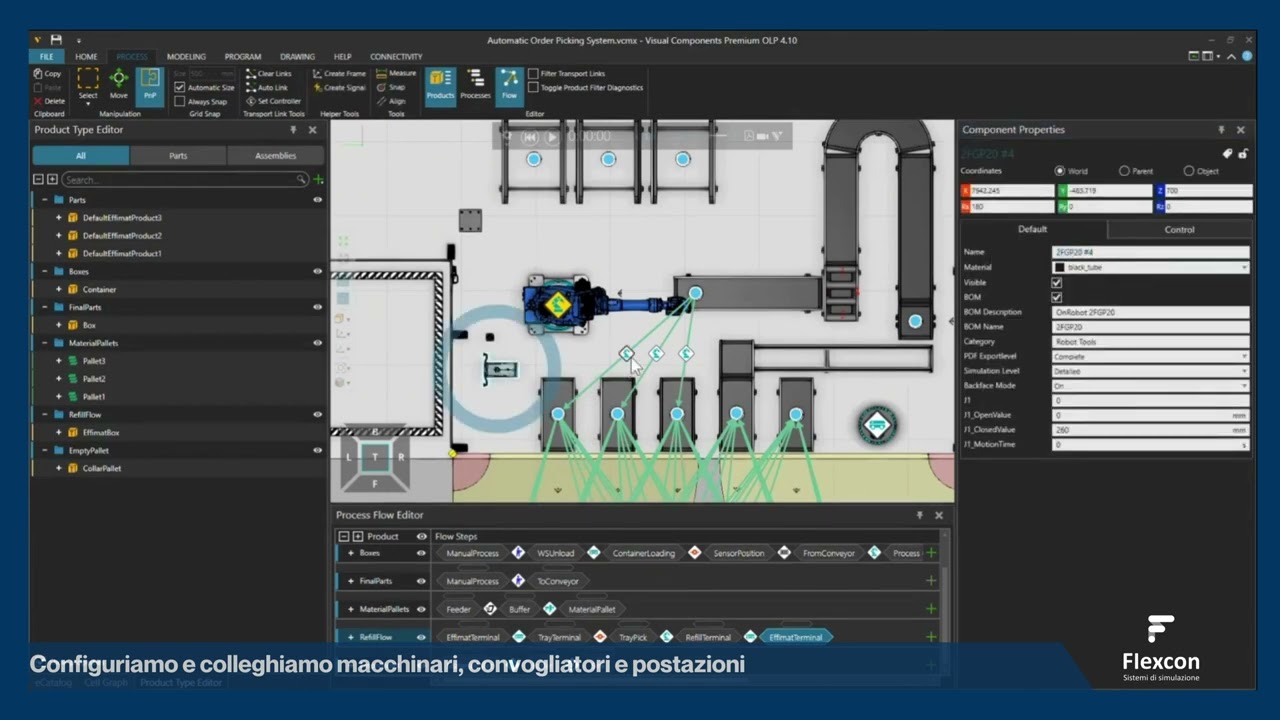Toggle Automatic Size checkbox
Viewport: 1280px width, 720px height.
pos(180,87)
